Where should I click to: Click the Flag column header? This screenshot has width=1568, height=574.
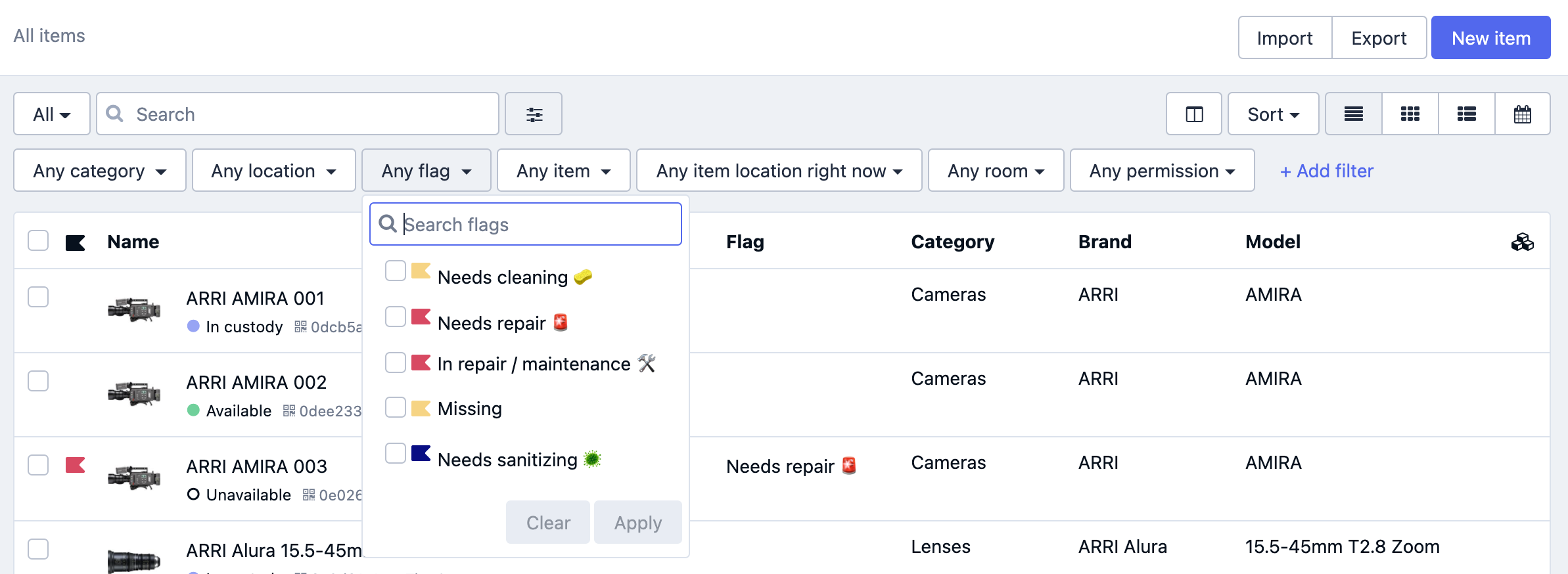pos(745,242)
